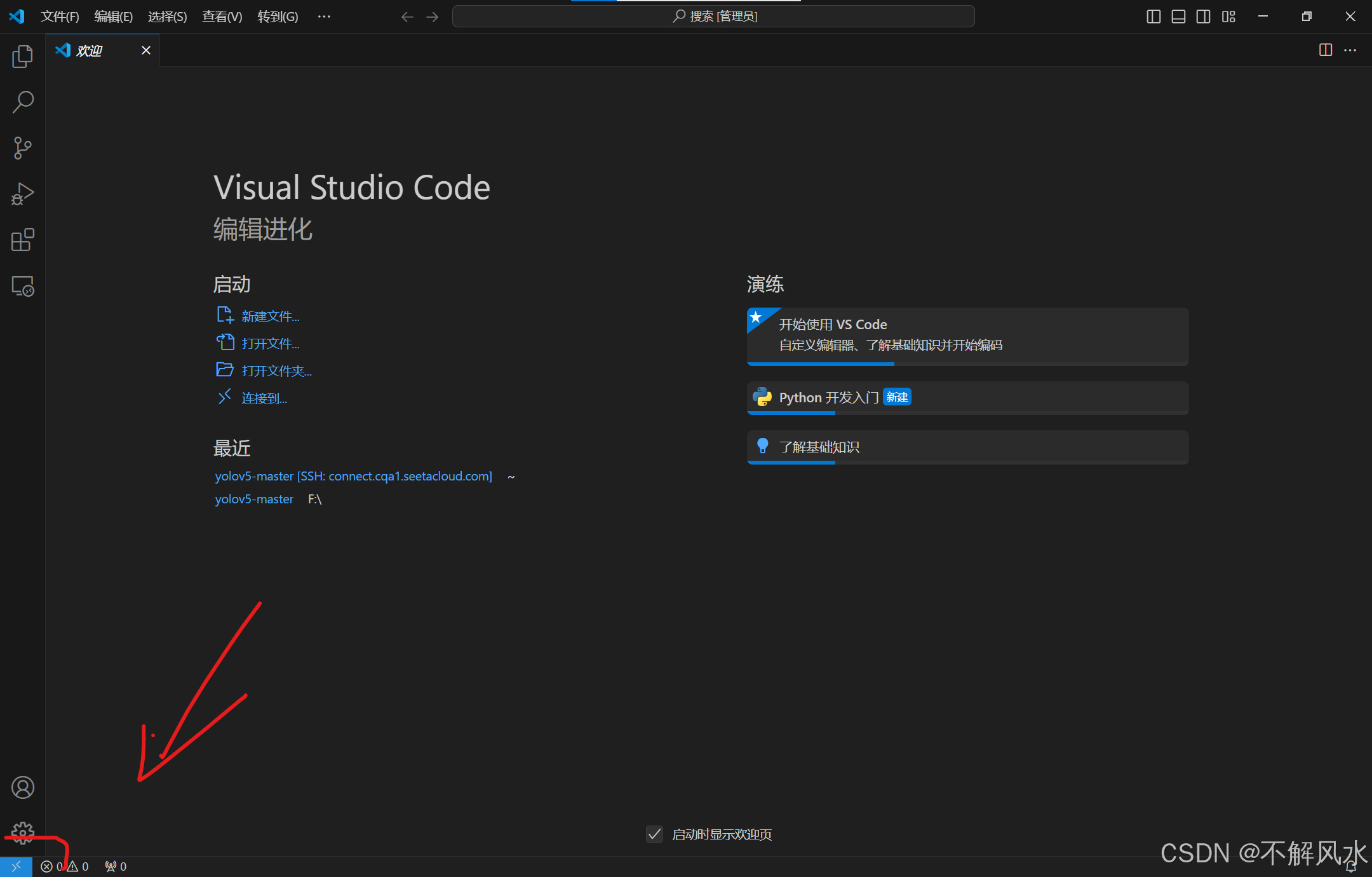Click the command center search box
Viewport: 1372px width, 877px height.
point(713,17)
